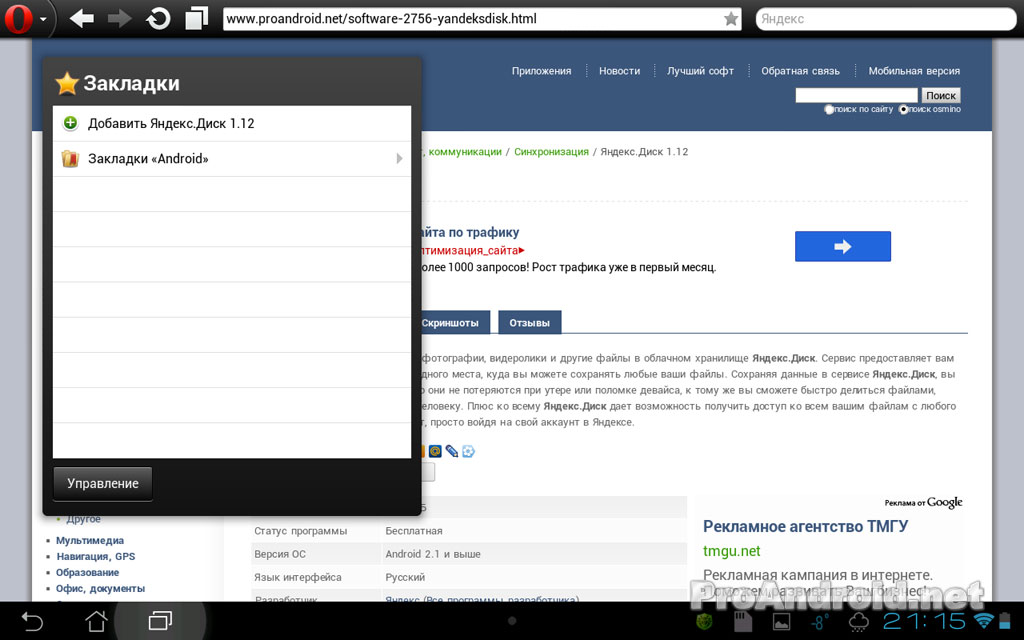1024x640 pixels.
Task: Click the 'Бесплатная' status value
Action: [x=414, y=531]
